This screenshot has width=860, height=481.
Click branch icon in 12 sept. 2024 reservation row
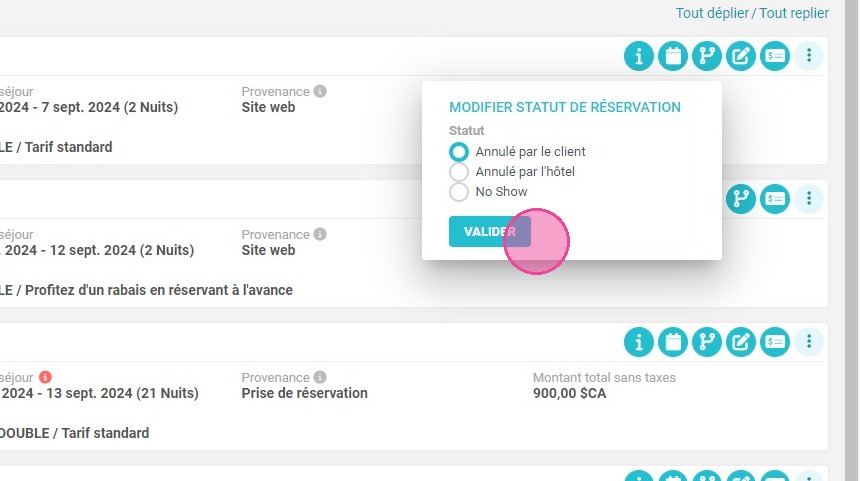(740, 199)
